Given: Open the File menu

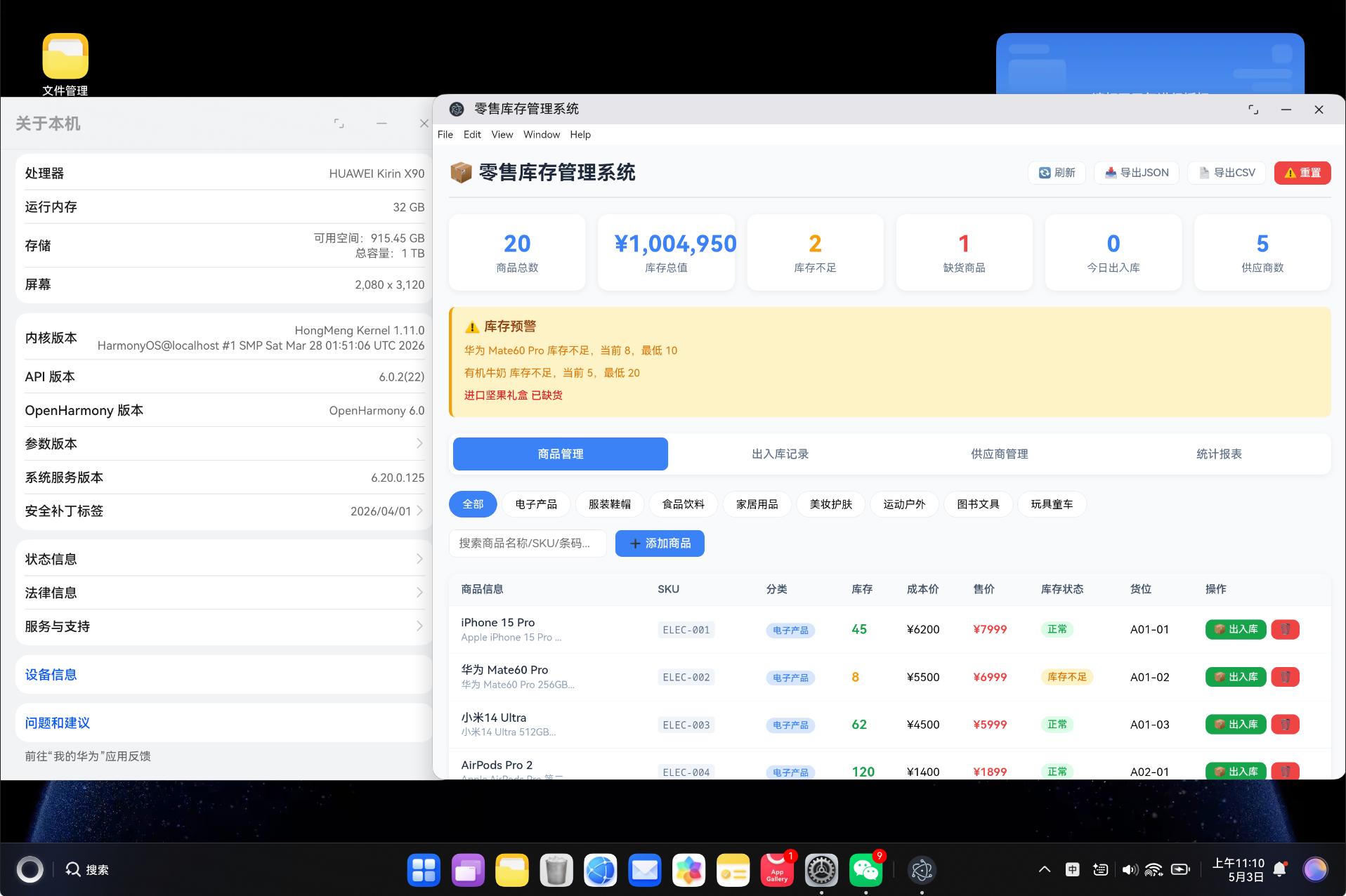Looking at the screenshot, I should (445, 135).
